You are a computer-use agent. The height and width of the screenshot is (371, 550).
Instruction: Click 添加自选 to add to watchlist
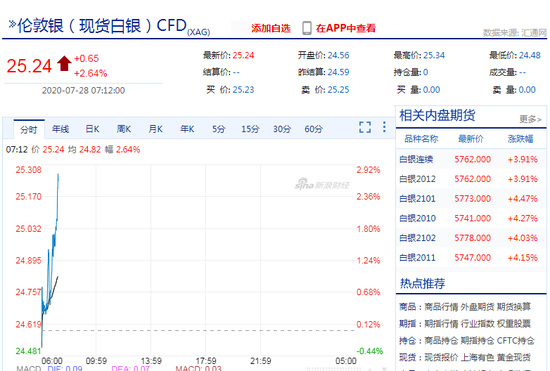click(271, 28)
